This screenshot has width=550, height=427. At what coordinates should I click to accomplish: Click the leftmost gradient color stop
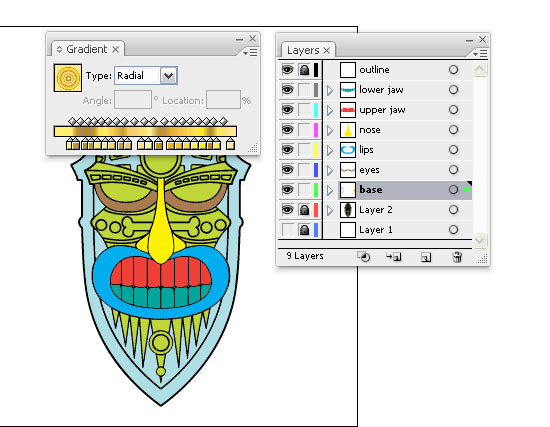[69, 144]
